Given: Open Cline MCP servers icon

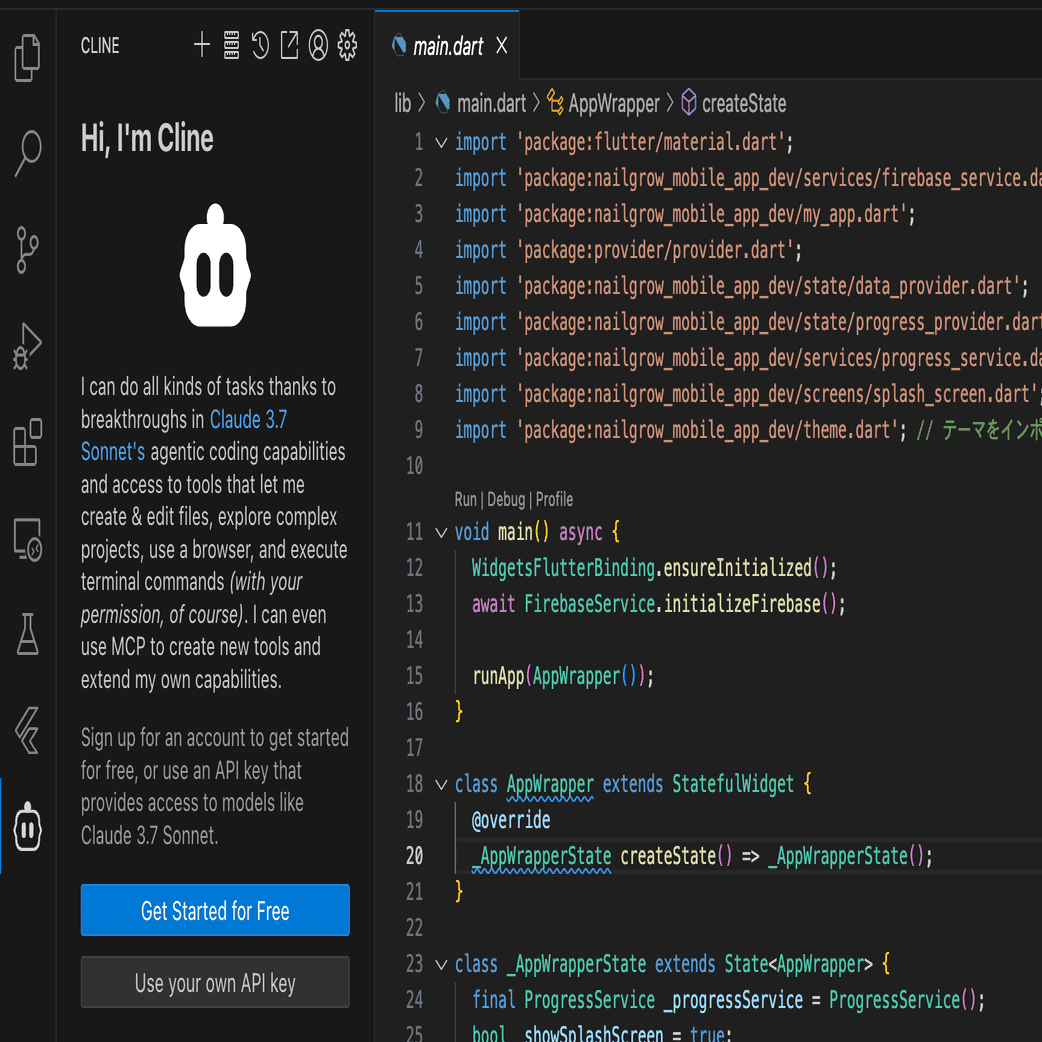Looking at the screenshot, I should coord(231,45).
